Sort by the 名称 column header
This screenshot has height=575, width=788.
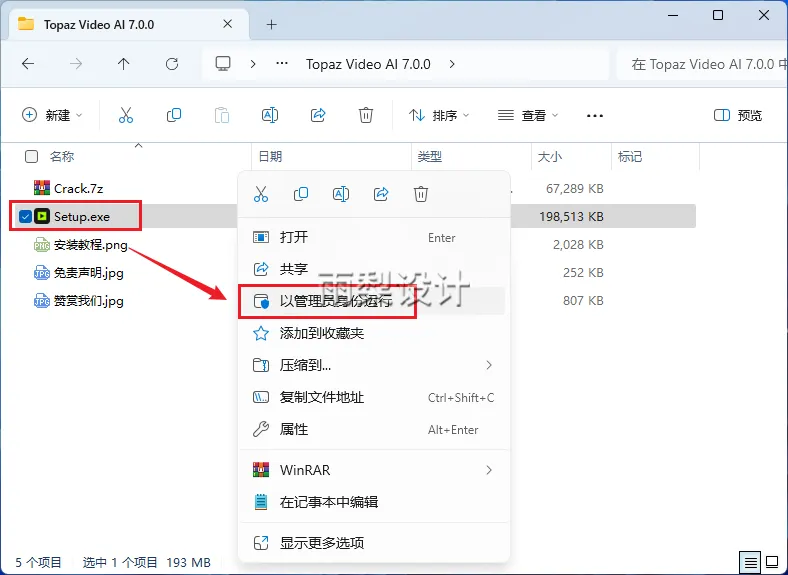[62, 157]
